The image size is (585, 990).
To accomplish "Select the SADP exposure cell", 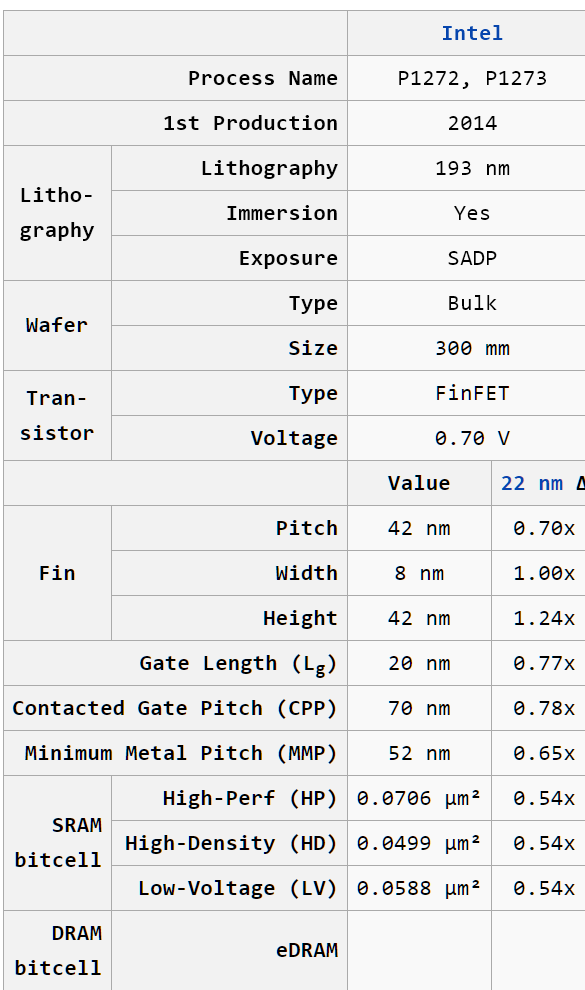I will (x=472, y=258).
